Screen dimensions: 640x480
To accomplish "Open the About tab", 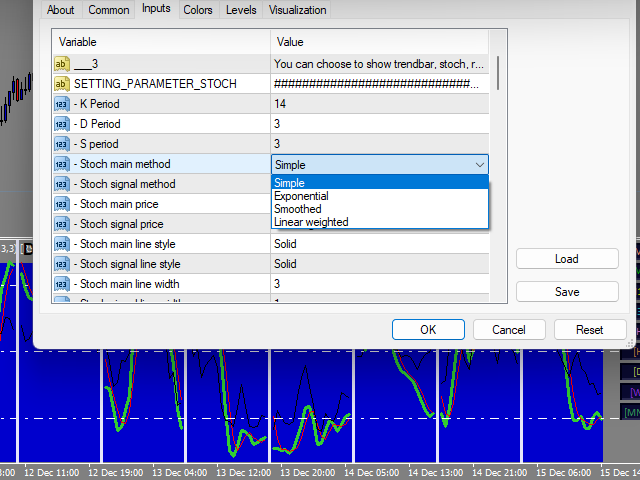I will pos(60,10).
